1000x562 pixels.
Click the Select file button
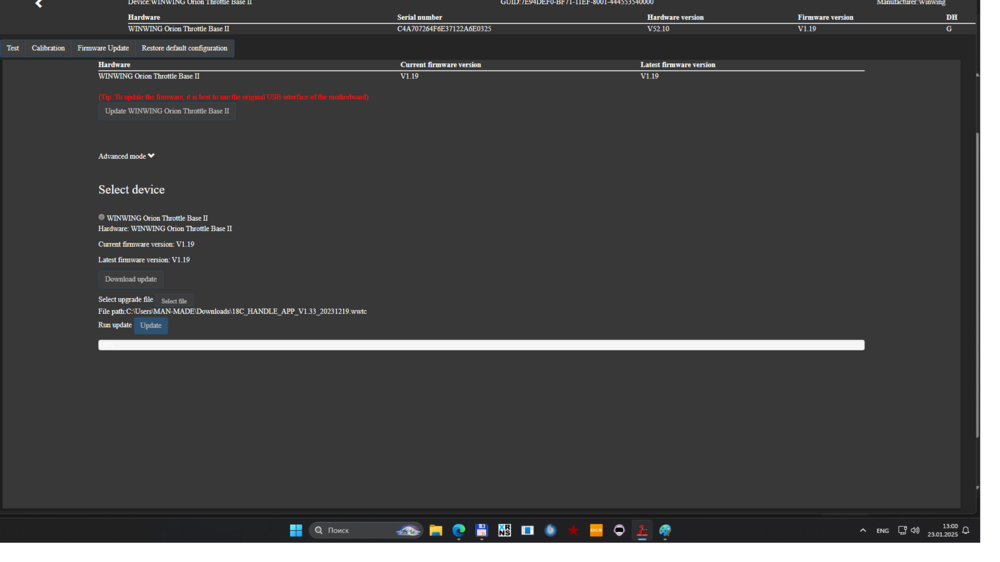pyautogui.click(x=174, y=301)
